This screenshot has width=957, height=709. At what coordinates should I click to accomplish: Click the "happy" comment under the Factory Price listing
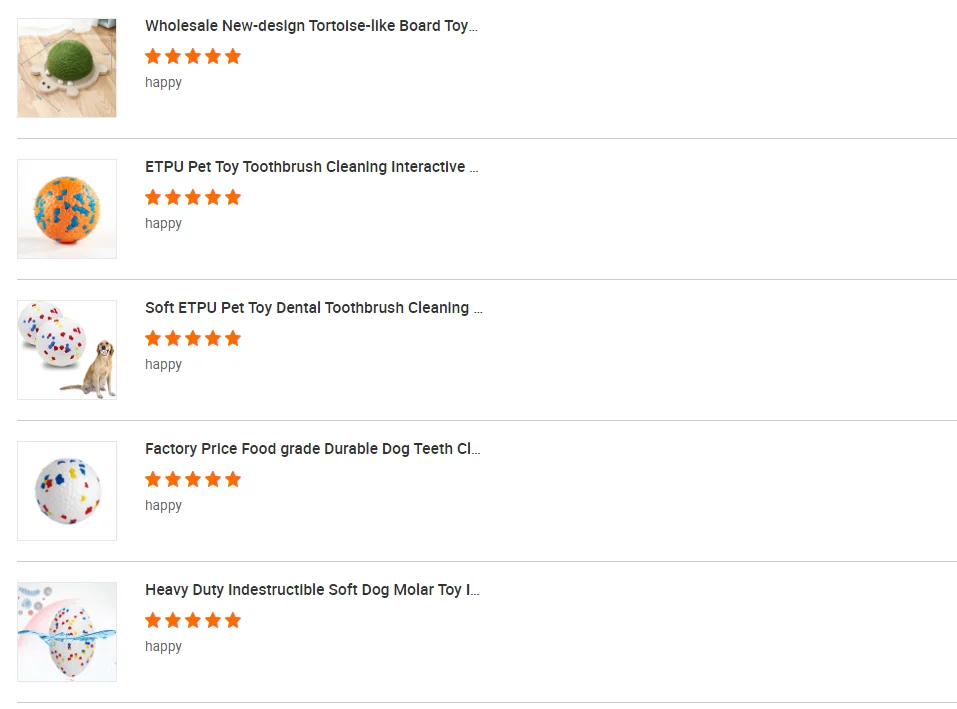tap(163, 506)
